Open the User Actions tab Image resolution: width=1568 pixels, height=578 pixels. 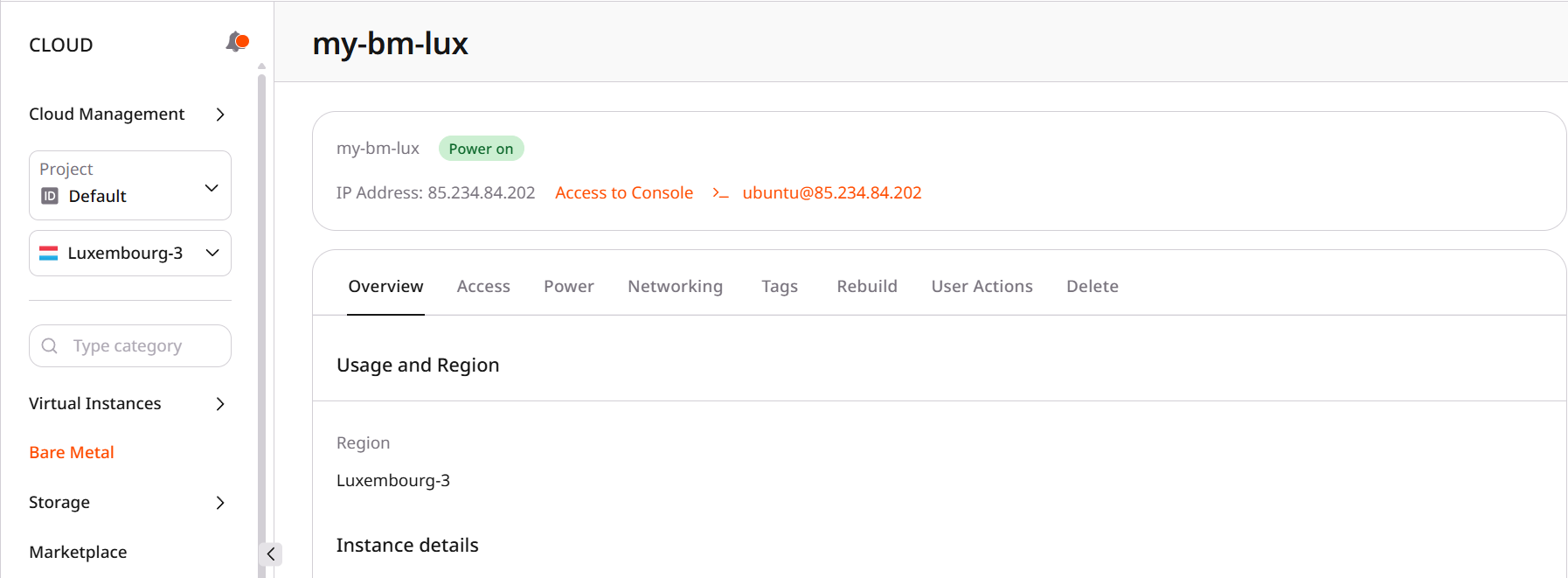[982, 287]
